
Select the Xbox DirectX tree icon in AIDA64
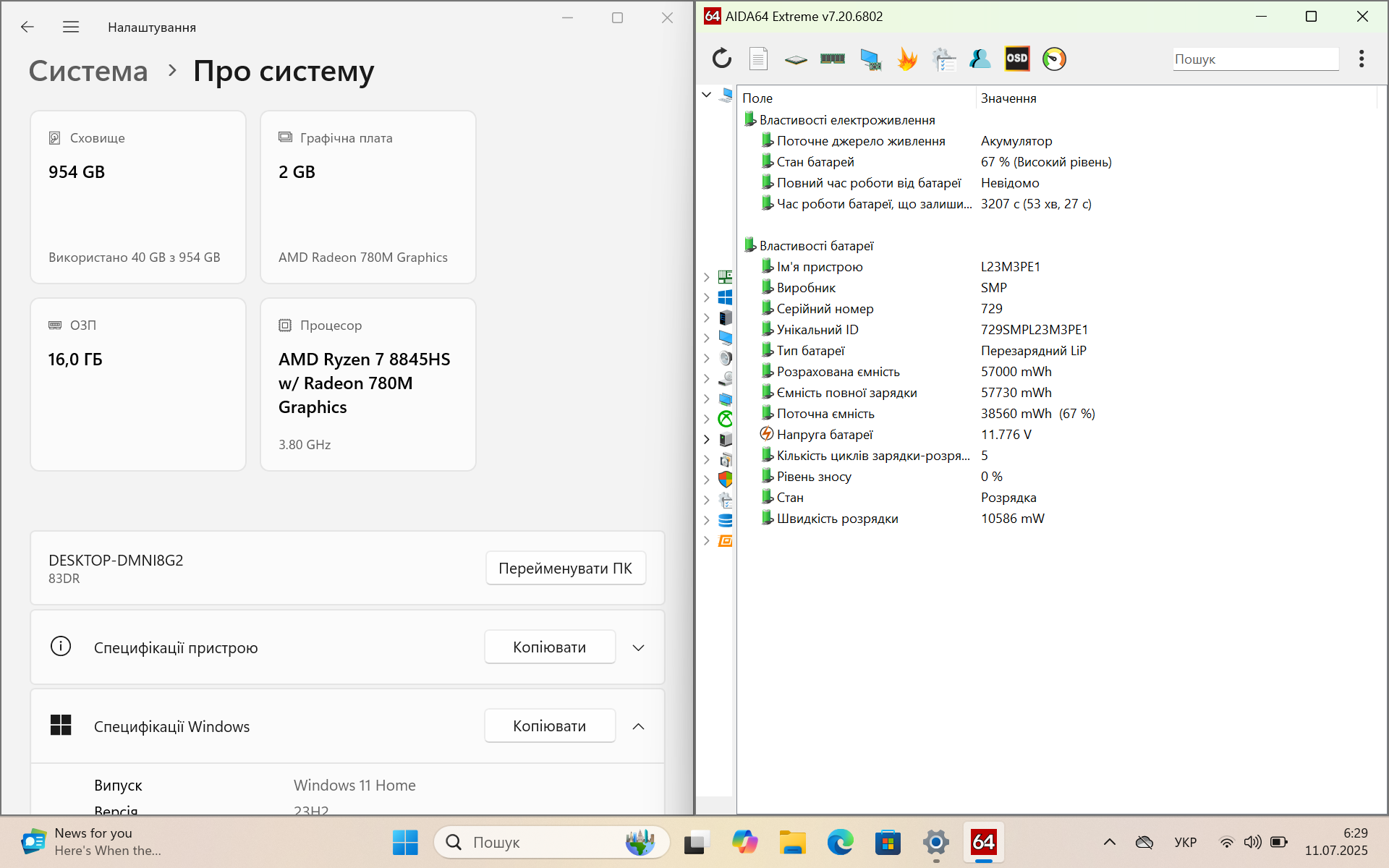(x=725, y=419)
